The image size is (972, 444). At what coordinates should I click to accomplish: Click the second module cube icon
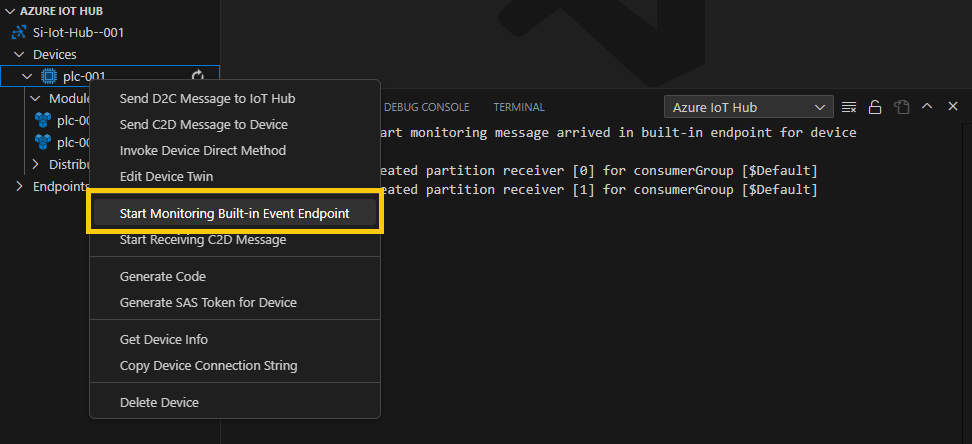tap(42, 142)
